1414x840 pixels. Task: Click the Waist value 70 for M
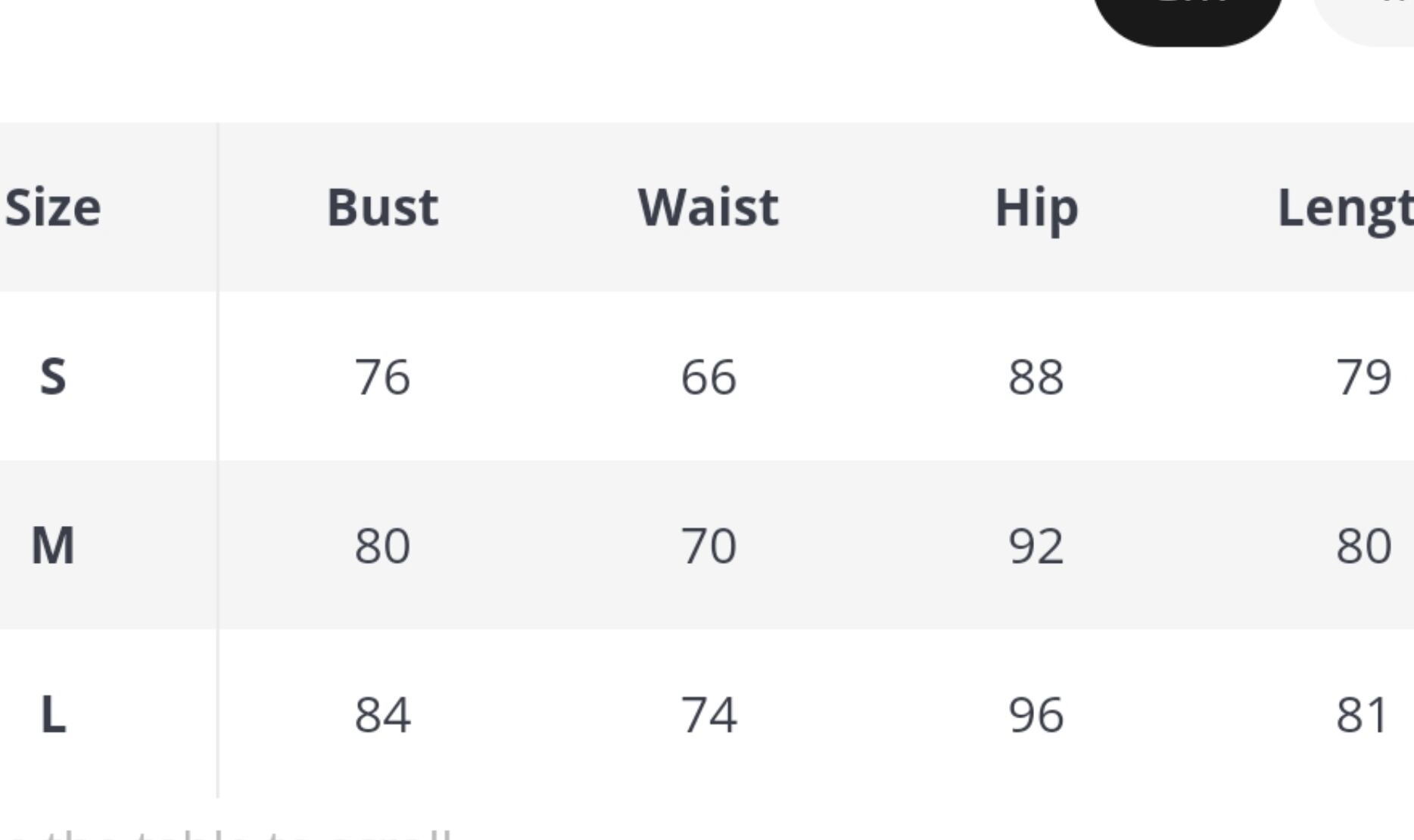(708, 546)
